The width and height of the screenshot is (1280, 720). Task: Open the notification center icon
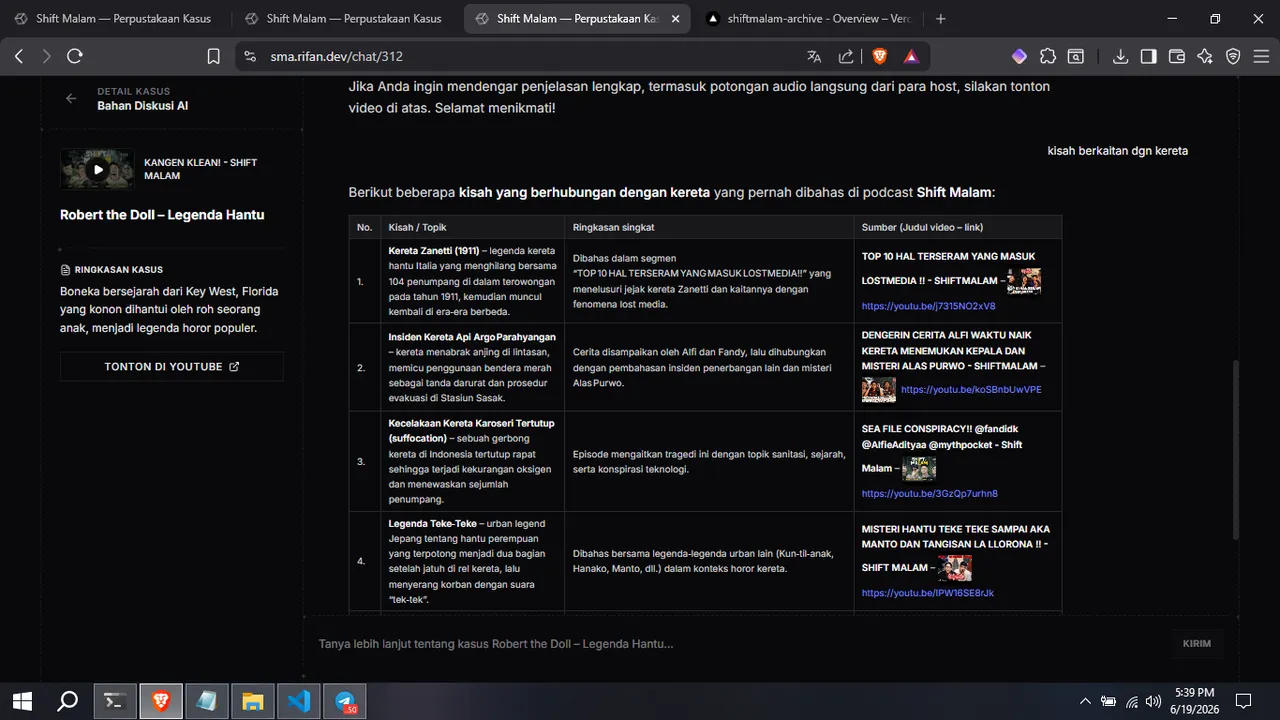[x=1243, y=701]
